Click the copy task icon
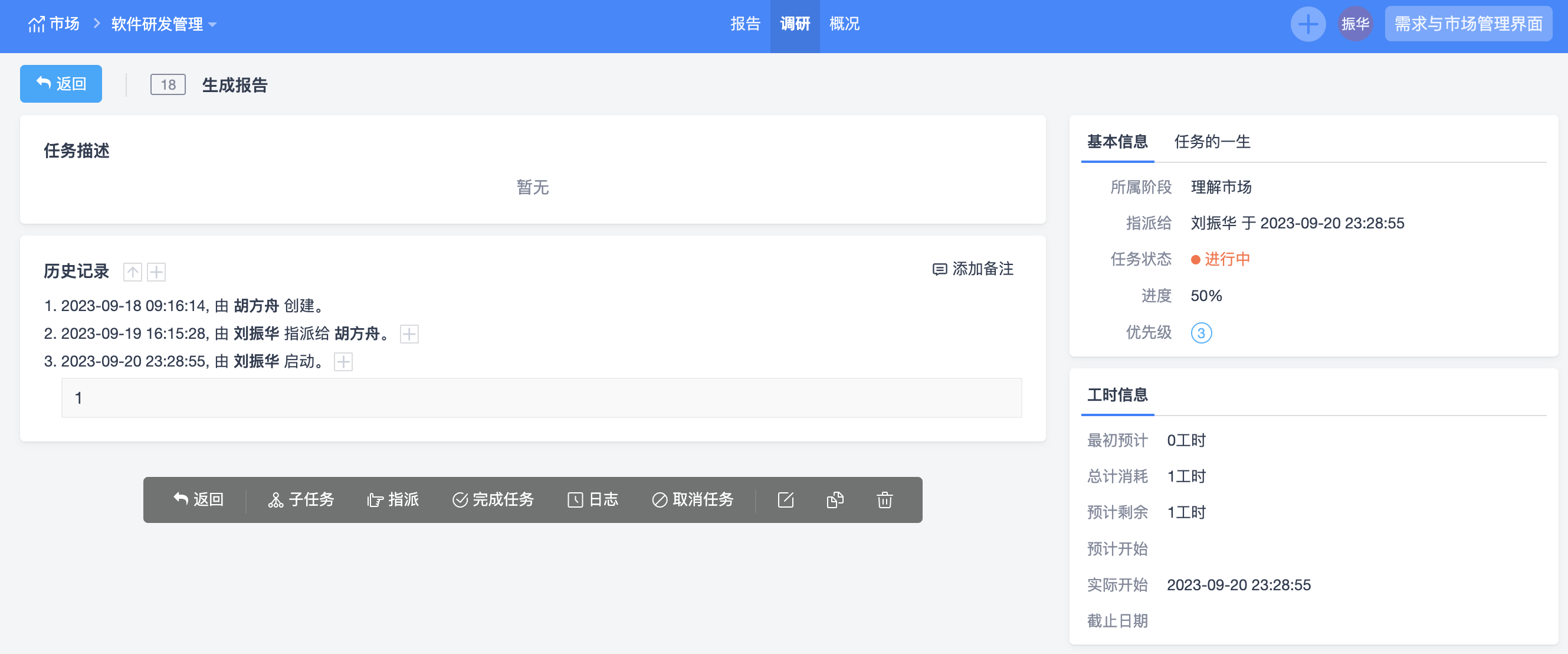This screenshot has height=654, width=1568. (x=835, y=500)
